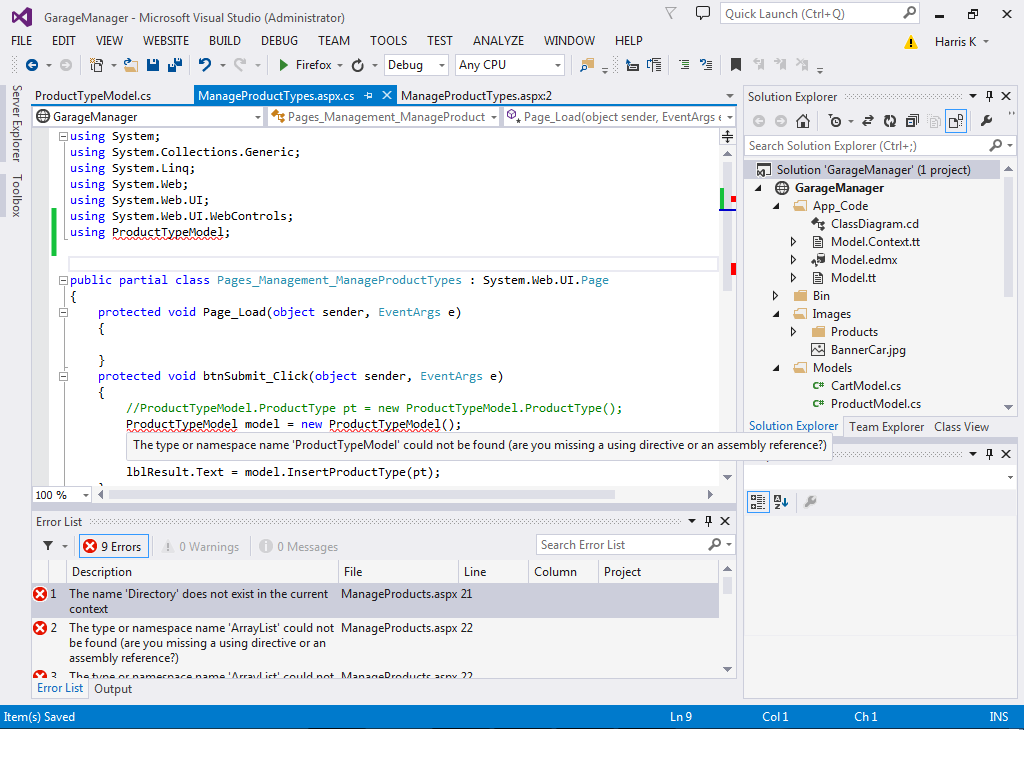The width and height of the screenshot is (1024, 768).
Task: Click the Save All toolbar icon
Action: [x=174, y=65]
